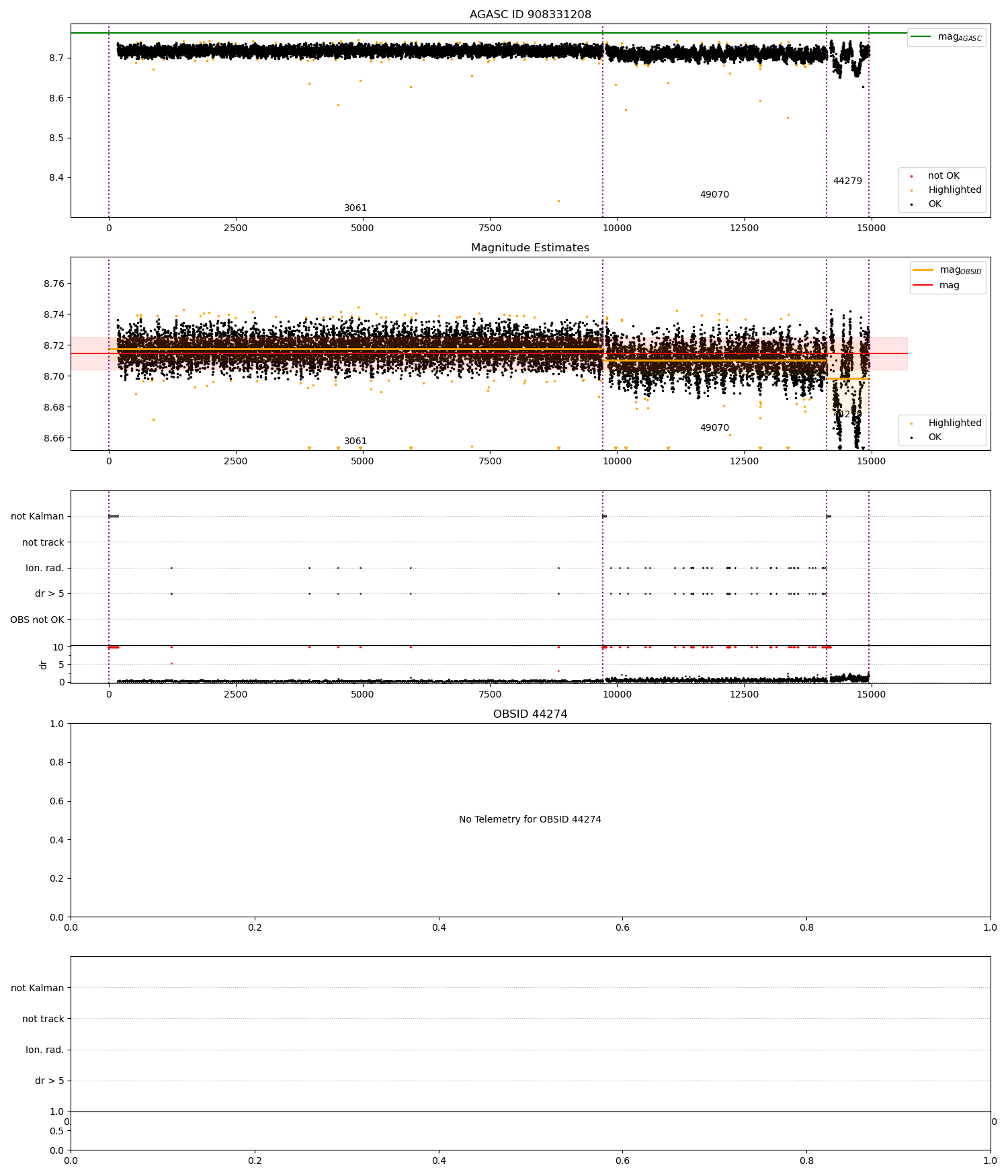Image resolution: width=1008 pixels, height=1176 pixels.
Task: Click the "8.4" y-axis tick label
Action: coord(56,178)
